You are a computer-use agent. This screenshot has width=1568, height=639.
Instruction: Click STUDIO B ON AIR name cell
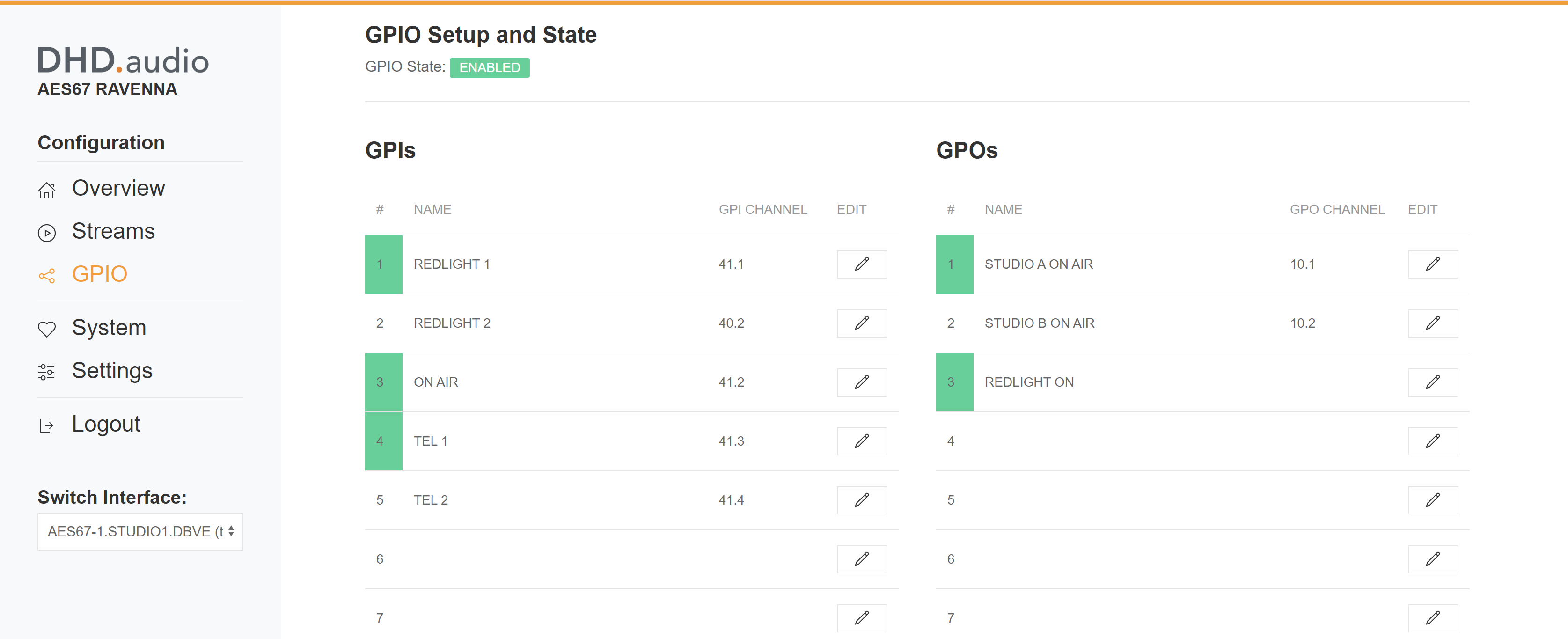click(1039, 323)
